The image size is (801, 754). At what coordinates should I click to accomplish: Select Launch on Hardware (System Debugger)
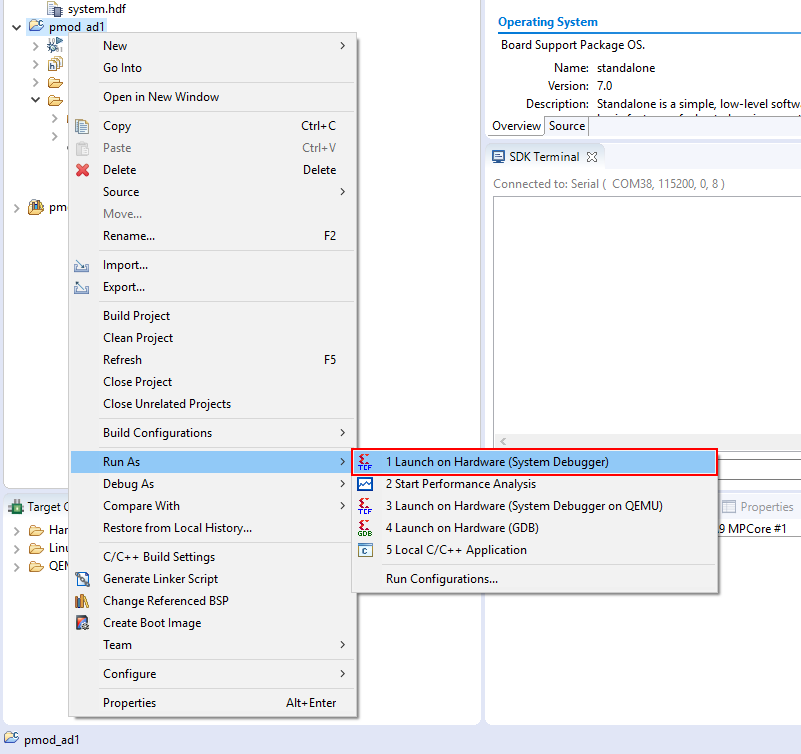coord(534,462)
